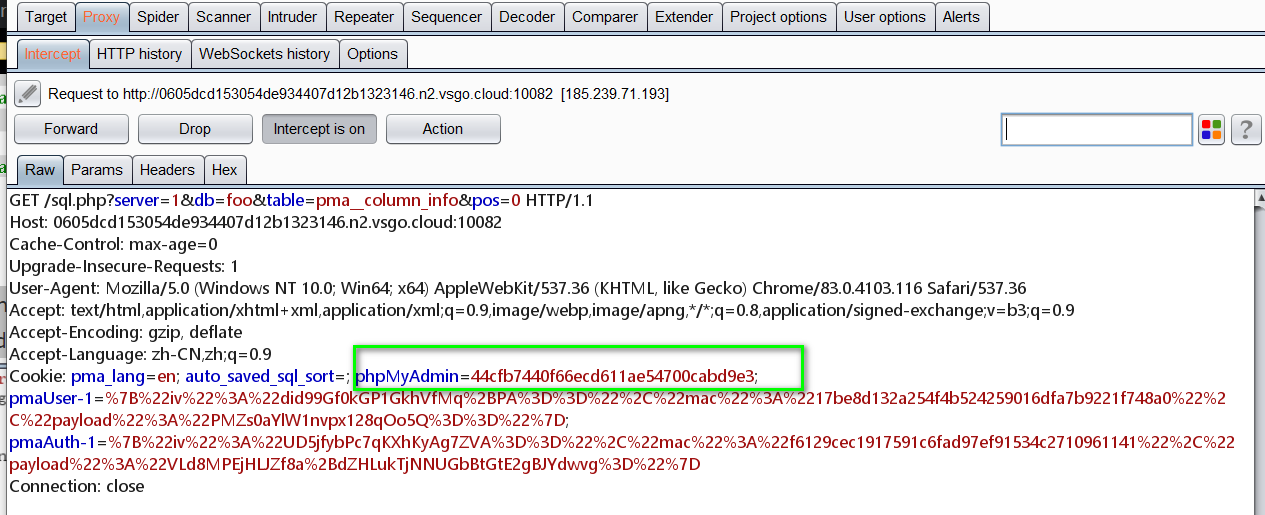Switch to the Sequencer tab
Image resolution: width=1265 pixels, height=515 pixels.
click(447, 17)
